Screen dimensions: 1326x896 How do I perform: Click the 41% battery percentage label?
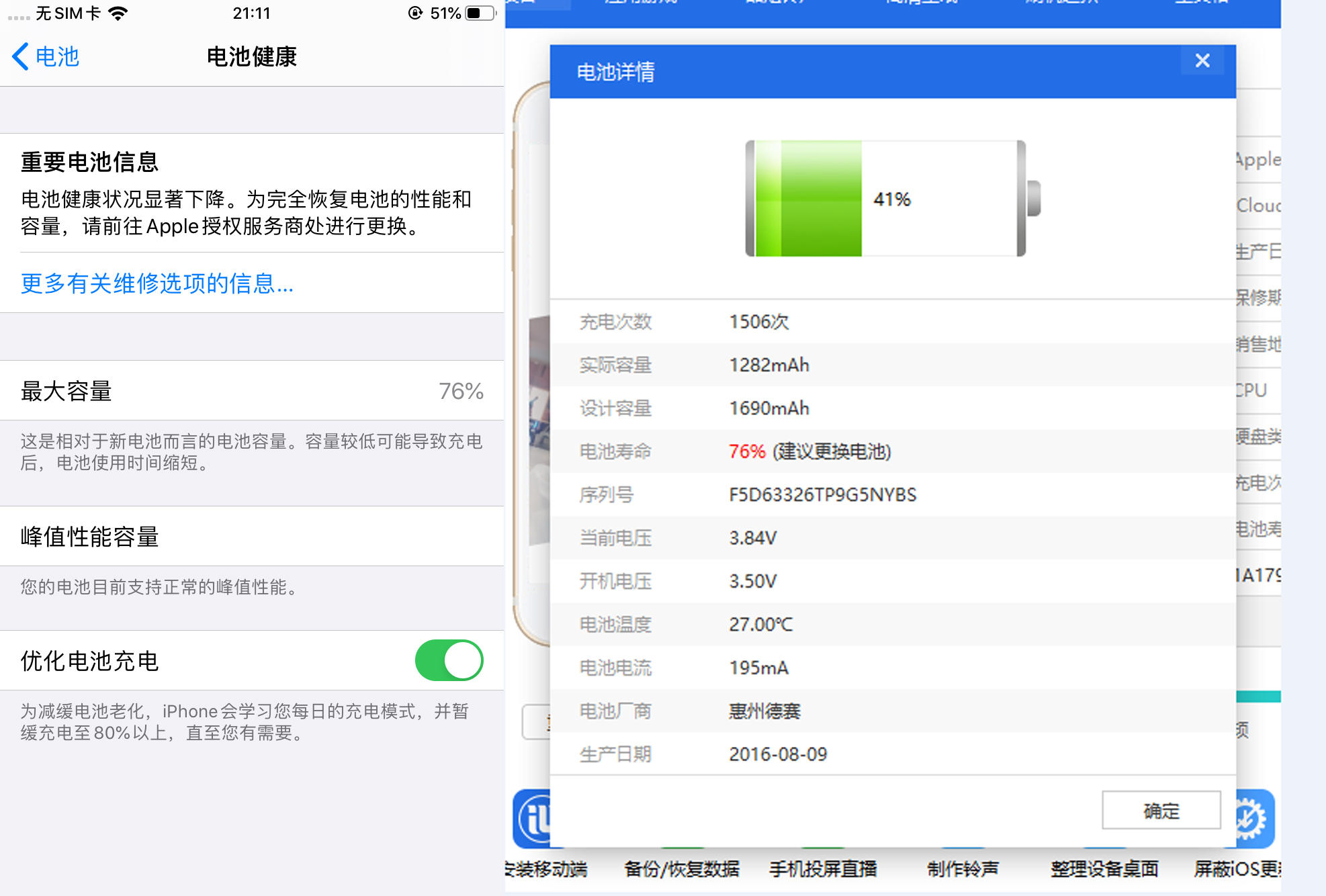click(892, 199)
